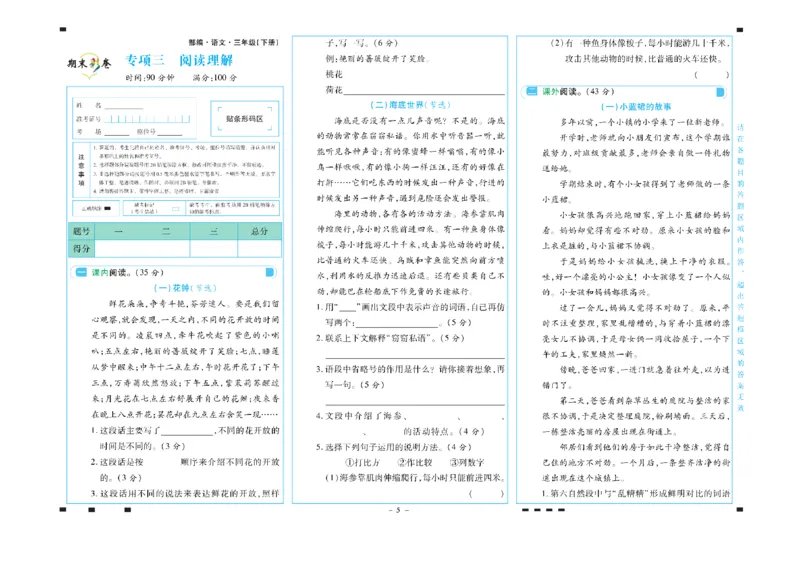Screen dimensions: 800x566
Task: Click option ①打比方
Action: [363, 462]
